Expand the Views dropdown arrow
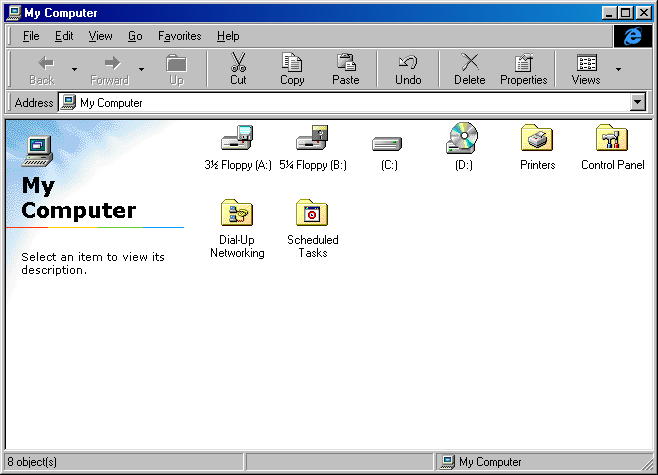658x475 pixels. pos(618,69)
